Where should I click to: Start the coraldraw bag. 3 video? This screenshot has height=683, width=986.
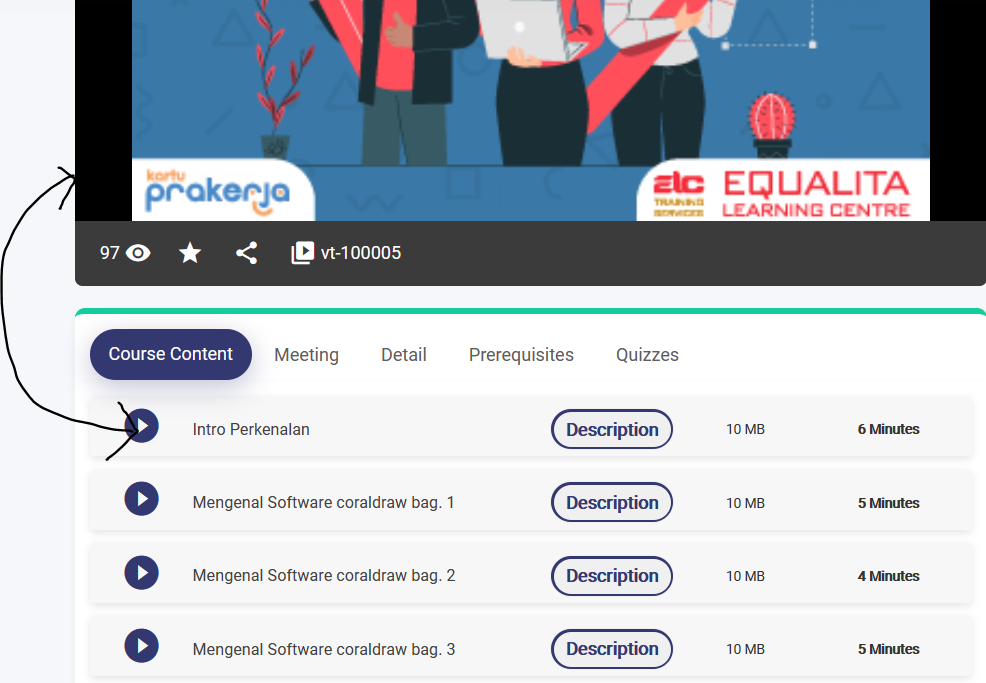142,645
